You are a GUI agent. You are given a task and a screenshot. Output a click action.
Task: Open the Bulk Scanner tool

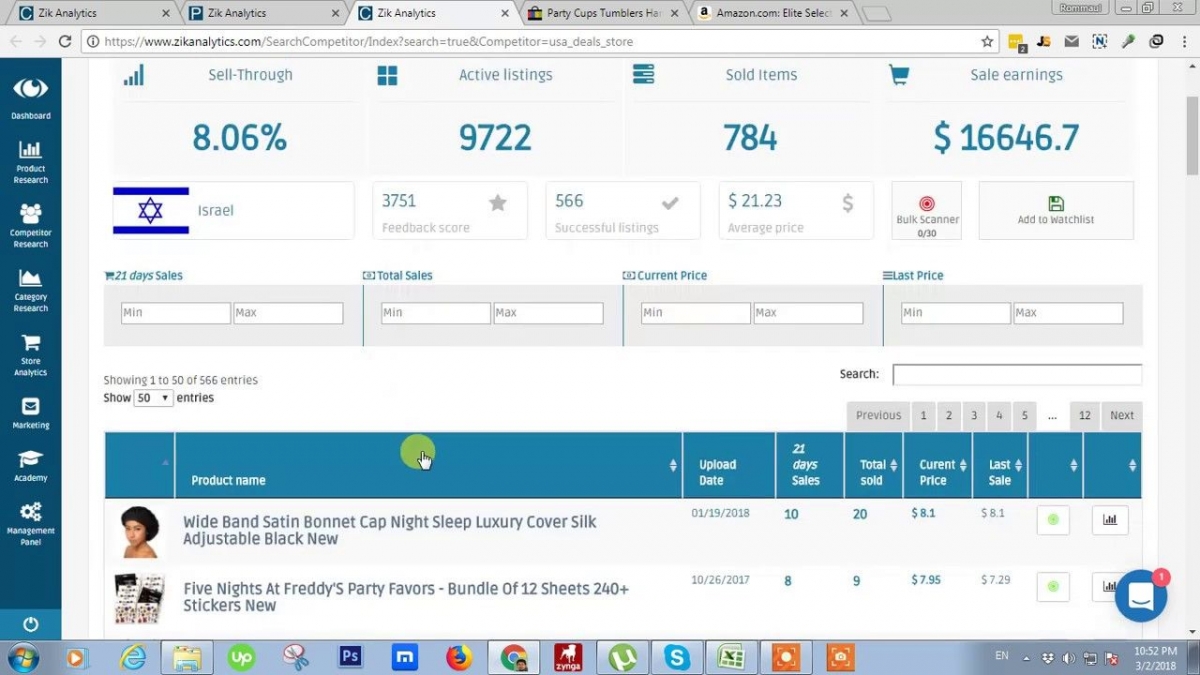pyautogui.click(x=926, y=208)
